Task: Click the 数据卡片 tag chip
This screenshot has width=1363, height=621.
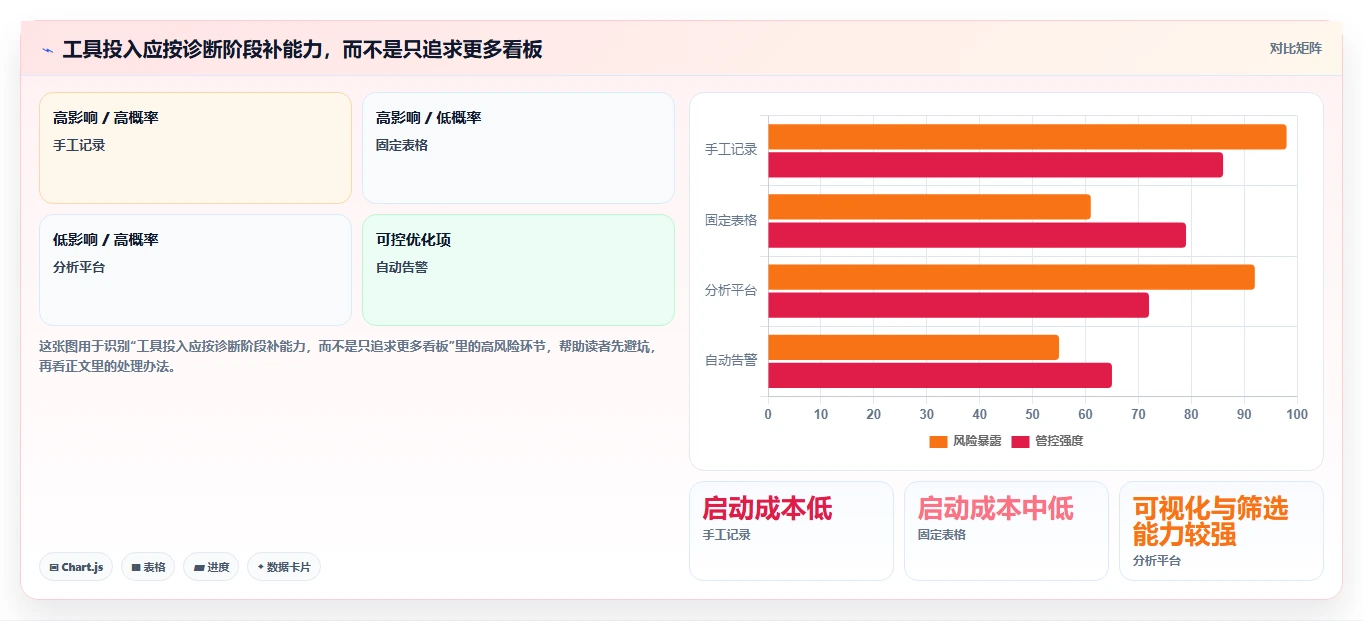Action: click(284, 567)
